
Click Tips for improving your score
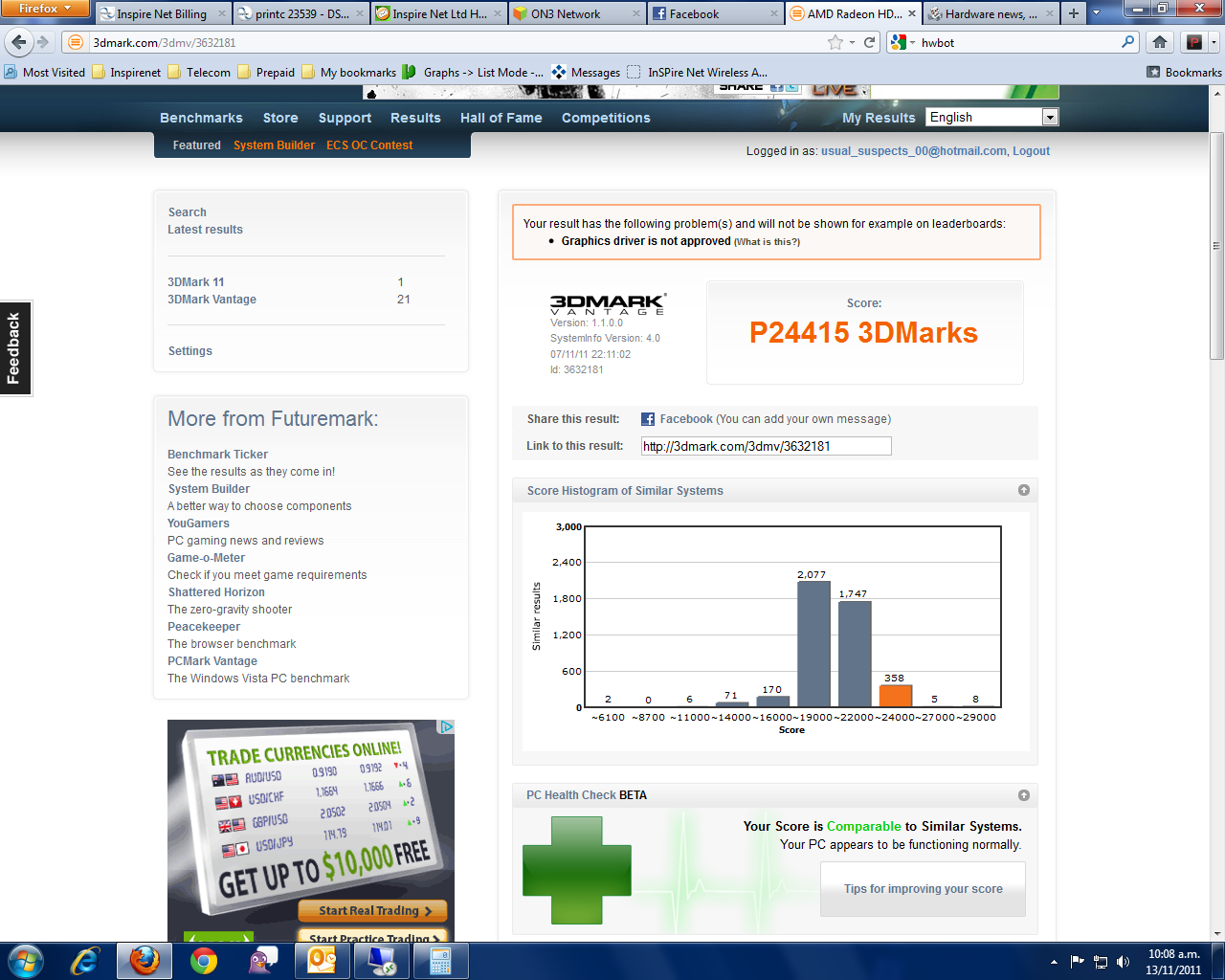click(x=923, y=889)
